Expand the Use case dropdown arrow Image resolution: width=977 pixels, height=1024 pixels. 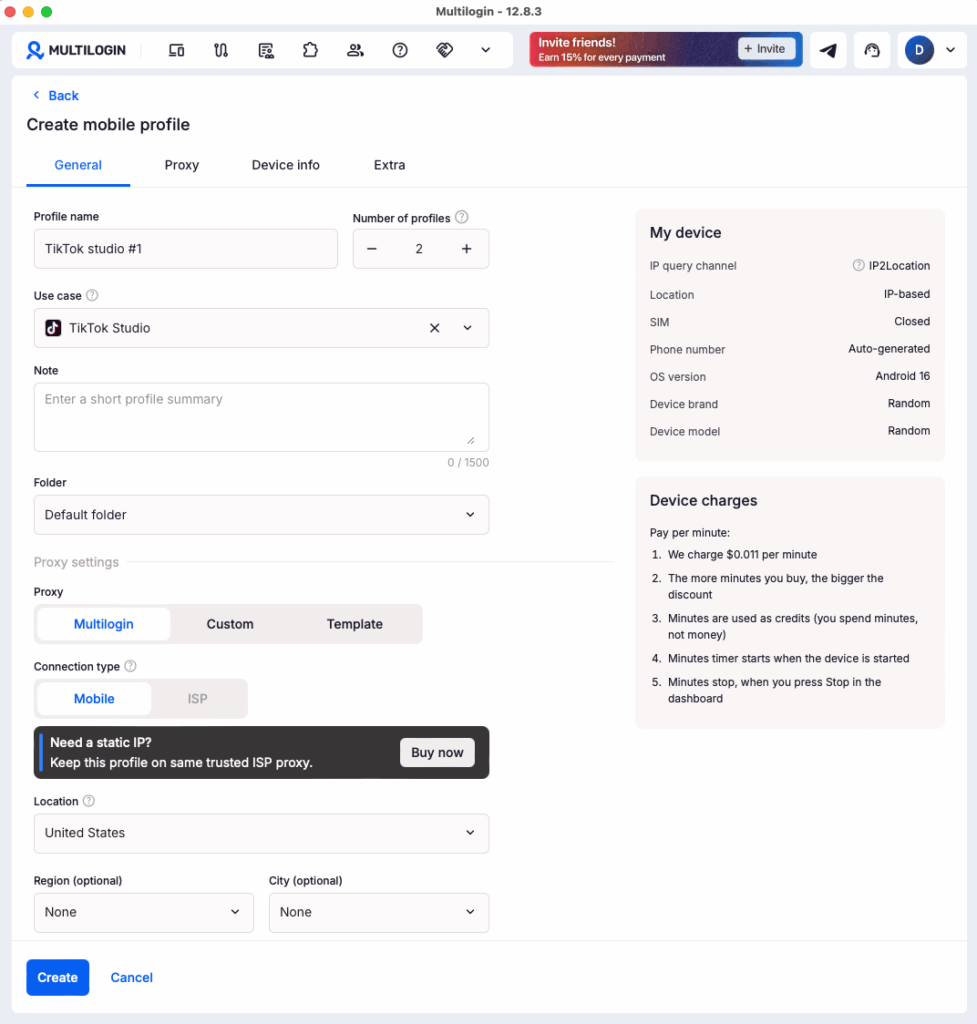(x=468, y=328)
